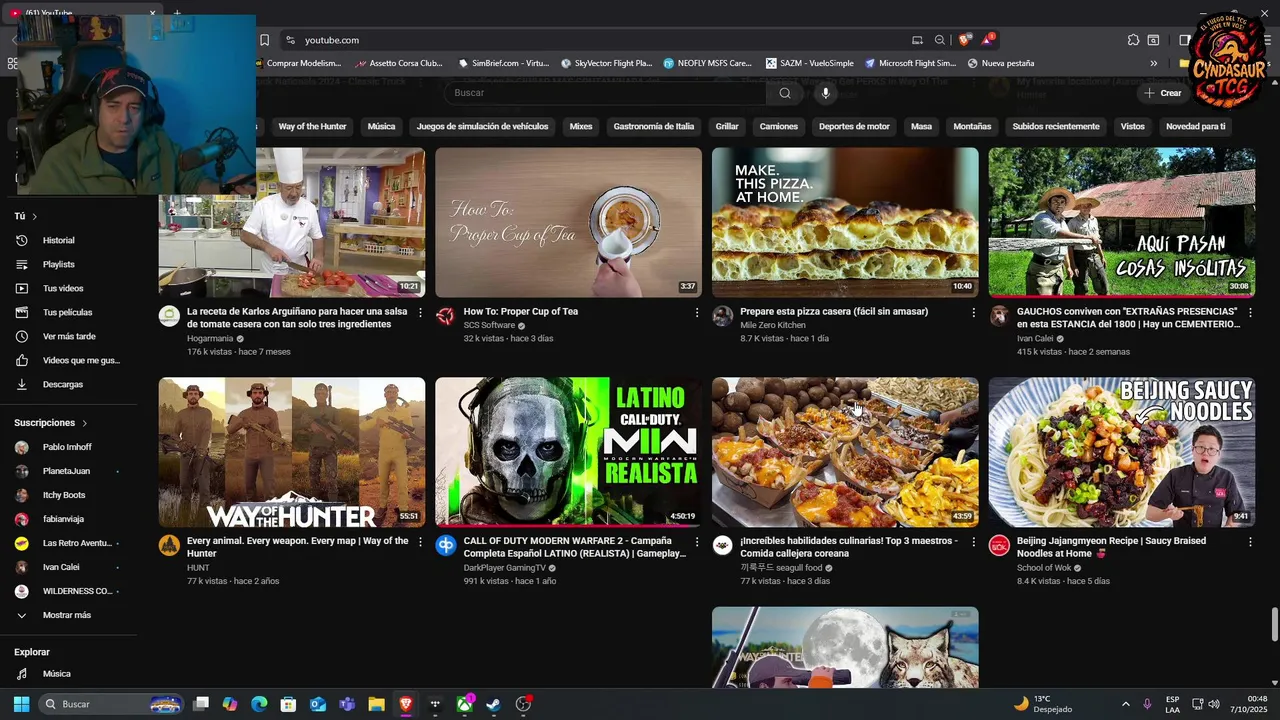Click Brave Shields lion icon in address bar

[964, 40]
